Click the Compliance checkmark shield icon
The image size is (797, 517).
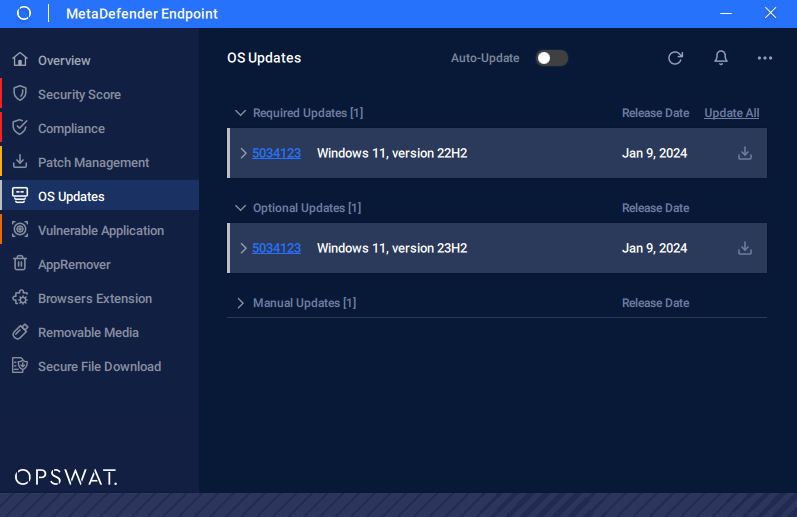[x=20, y=128]
